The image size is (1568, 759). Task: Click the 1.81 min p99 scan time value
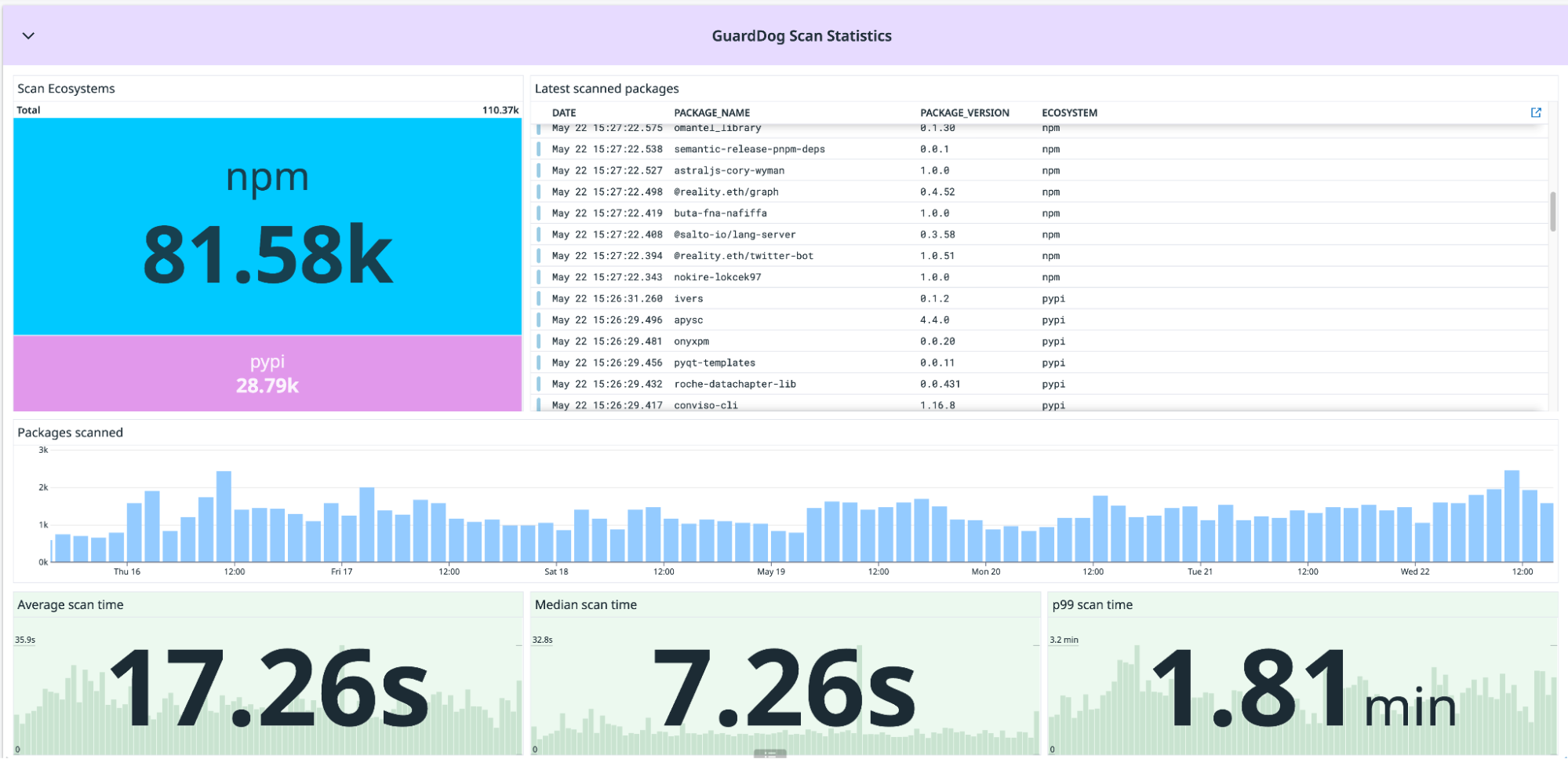point(1303,689)
